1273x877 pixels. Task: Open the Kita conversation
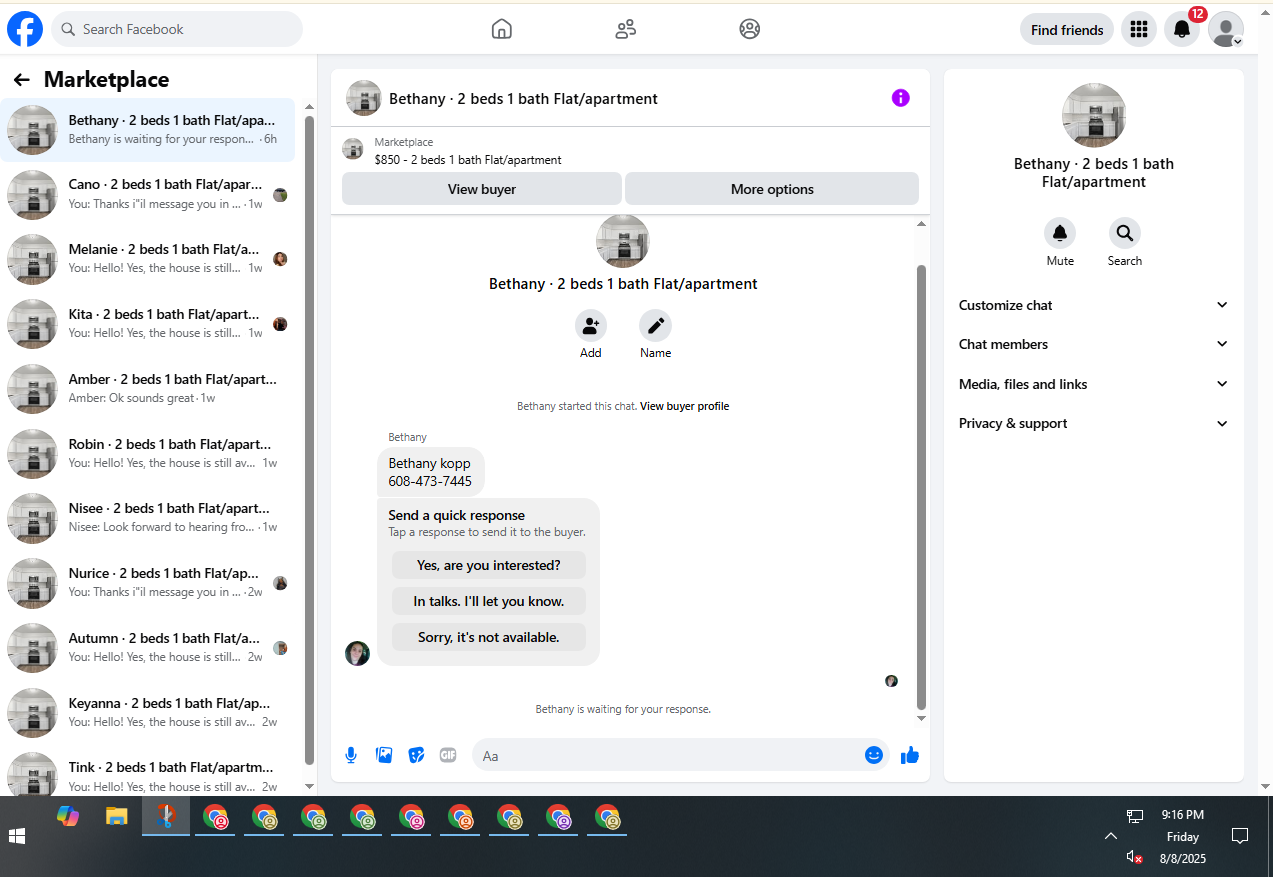tap(148, 324)
